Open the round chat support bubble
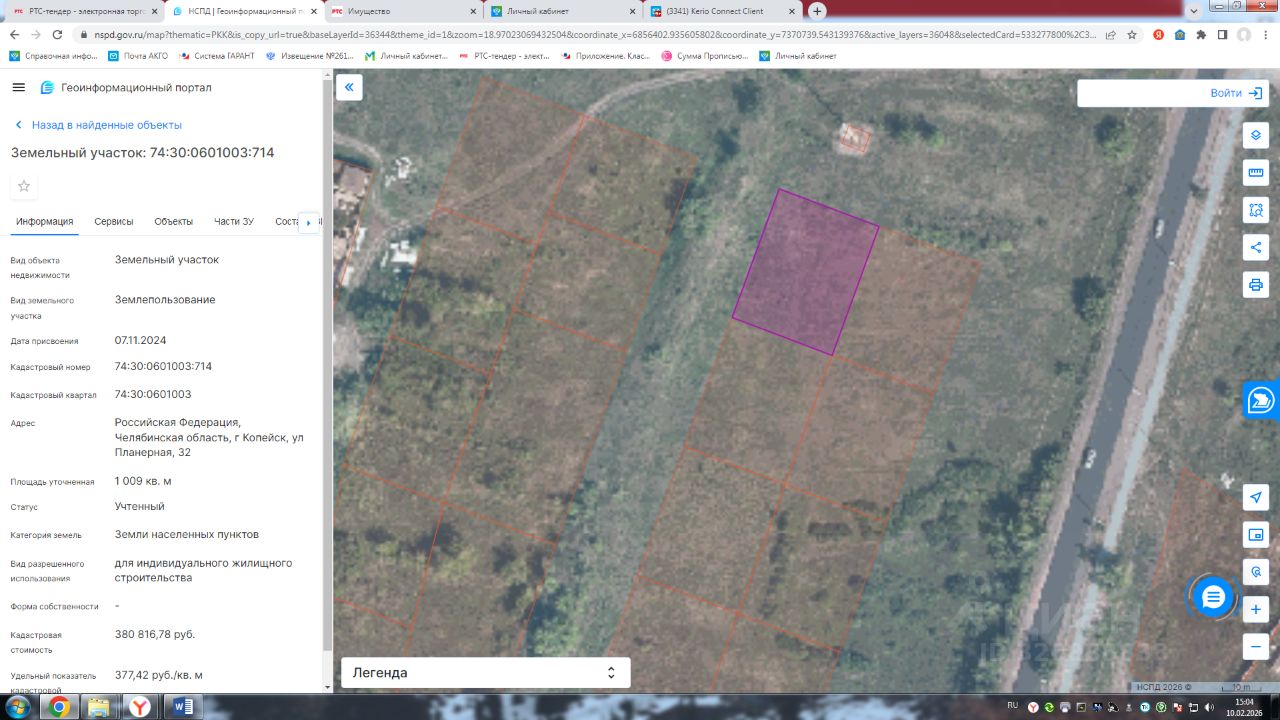The image size is (1280, 720). [1213, 597]
